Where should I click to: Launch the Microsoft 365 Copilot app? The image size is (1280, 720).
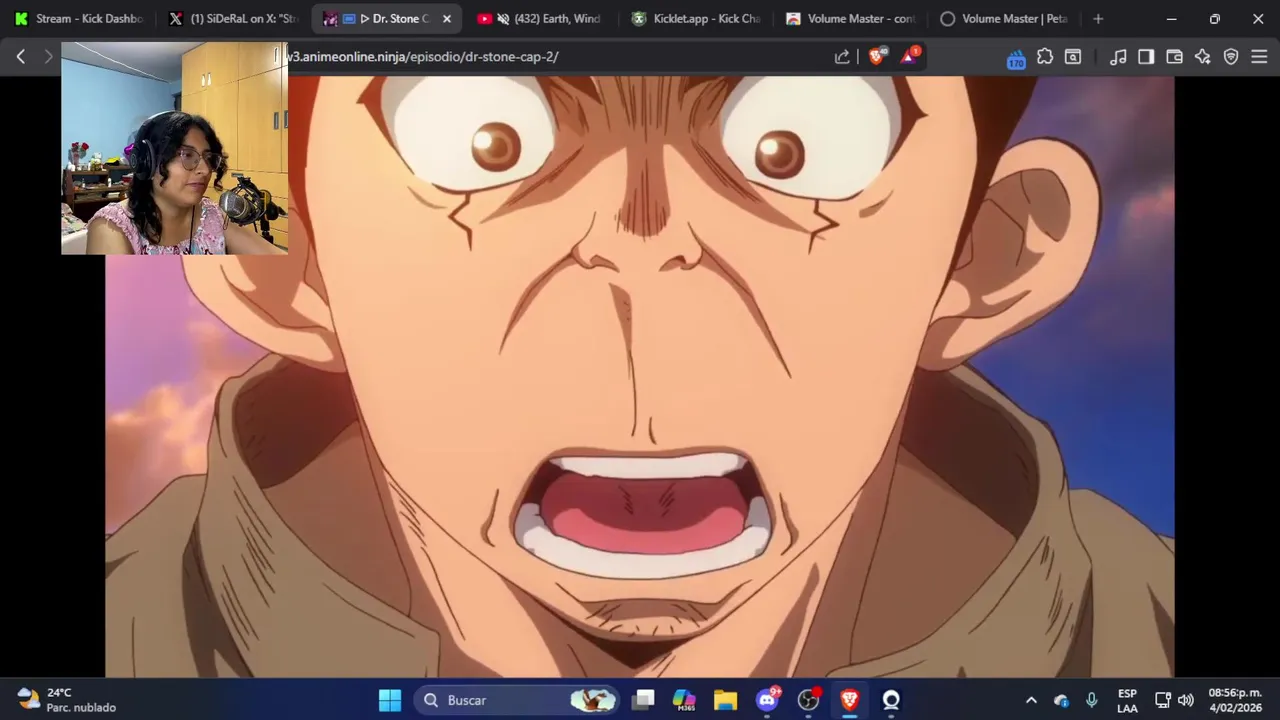684,700
